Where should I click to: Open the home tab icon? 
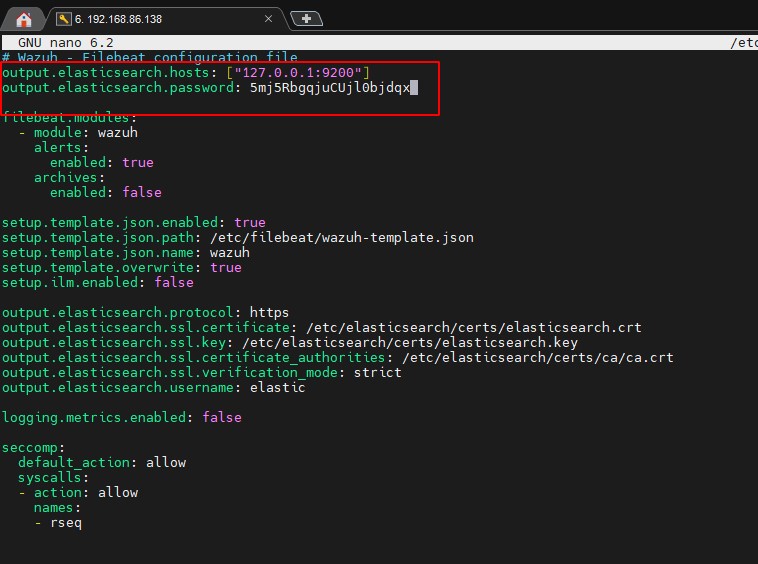23,19
